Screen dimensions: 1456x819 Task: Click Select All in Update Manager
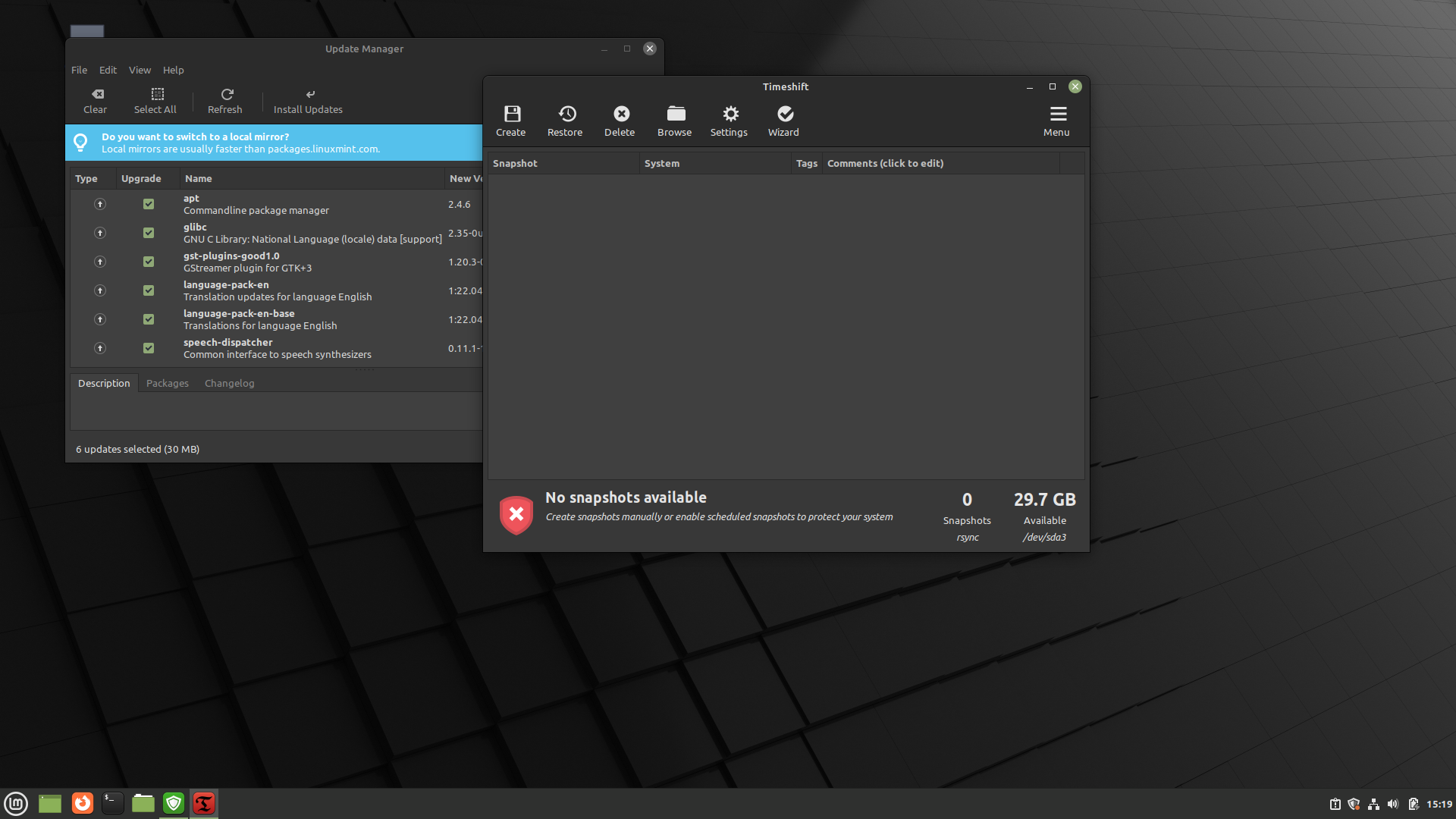coord(155,102)
